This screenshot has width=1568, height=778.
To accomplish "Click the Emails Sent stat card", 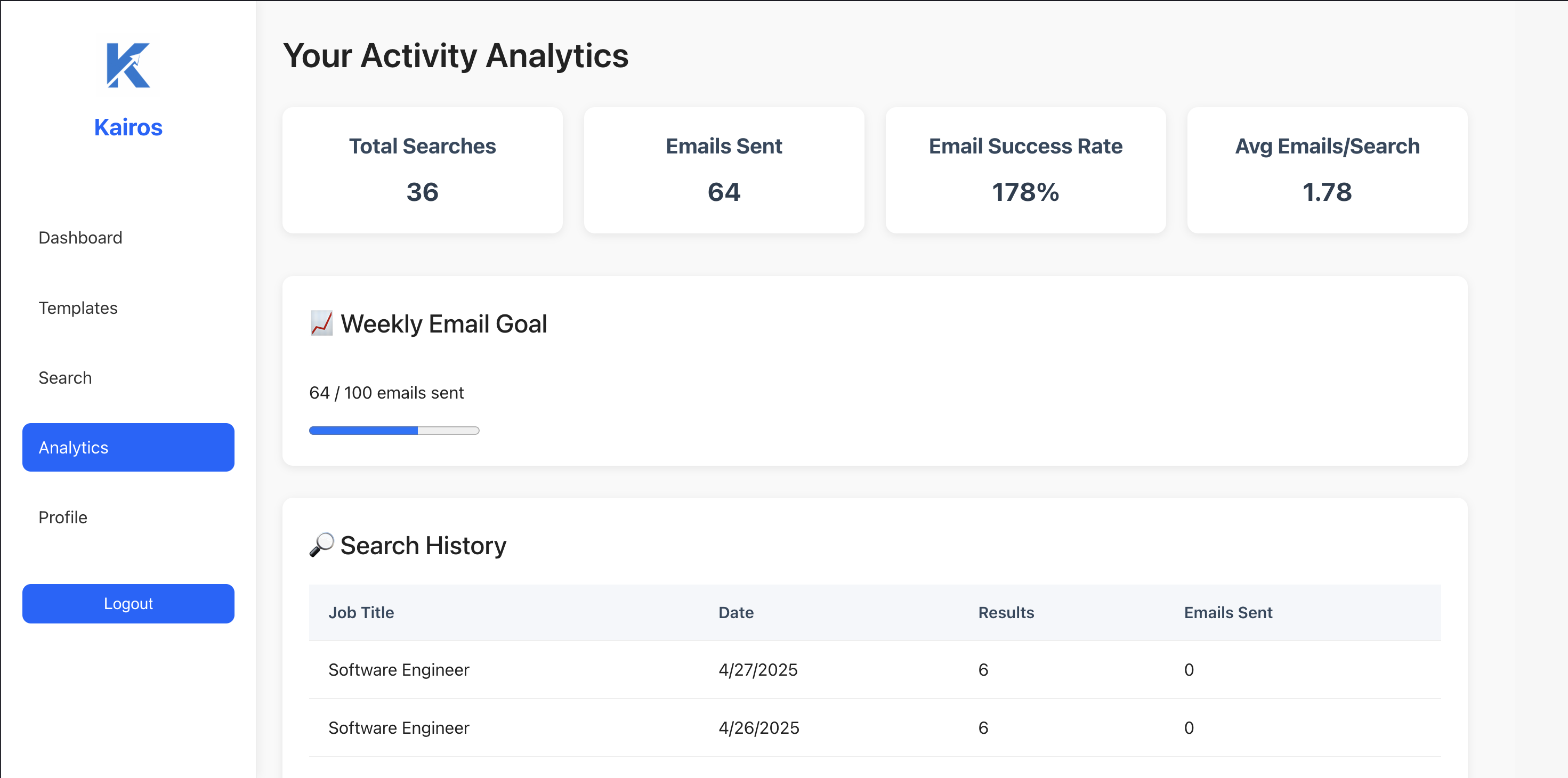I will (x=723, y=170).
